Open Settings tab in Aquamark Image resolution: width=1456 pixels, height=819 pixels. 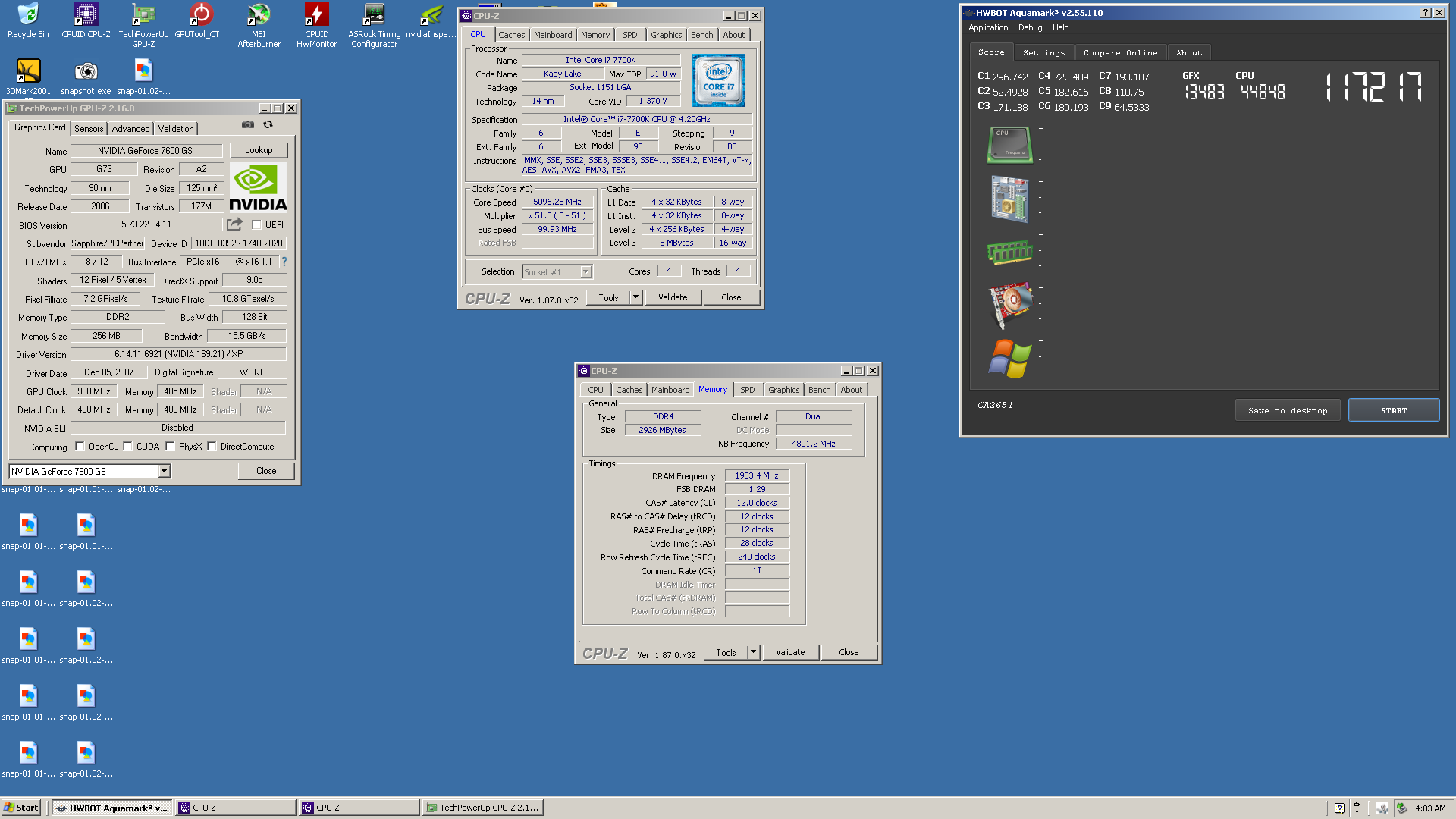point(1043,52)
